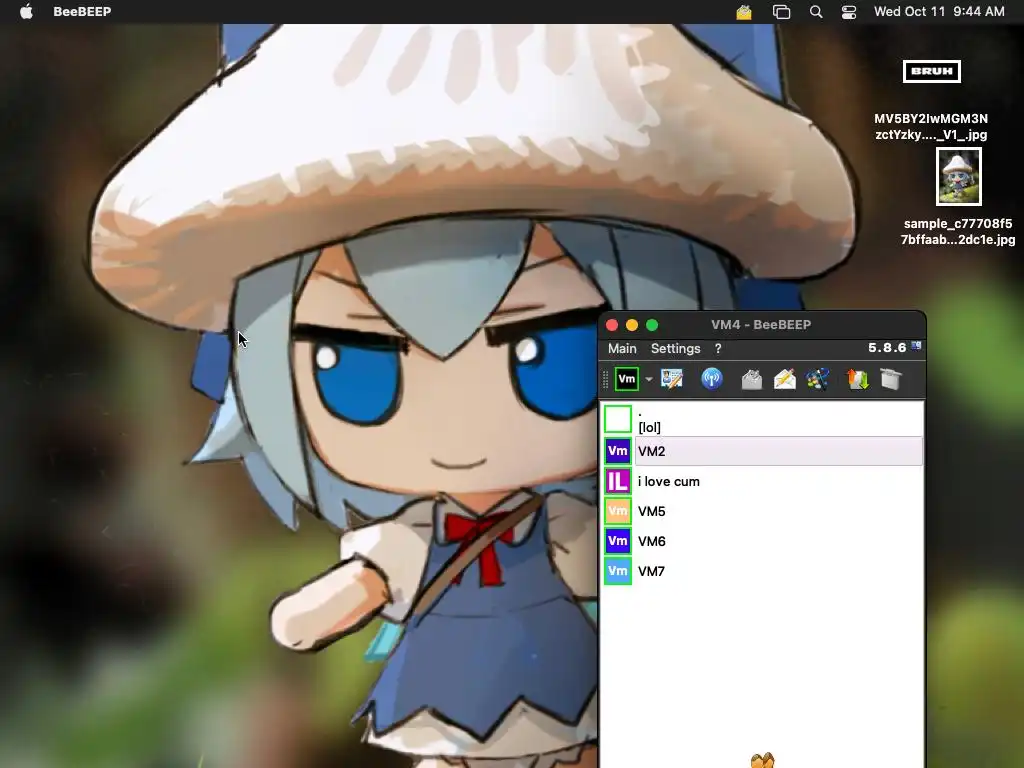This screenshot has height=768, width=1024.
Task: Select the MV5BY2IwMGM3N...jpg desktop file label
Action: [931, 127]
